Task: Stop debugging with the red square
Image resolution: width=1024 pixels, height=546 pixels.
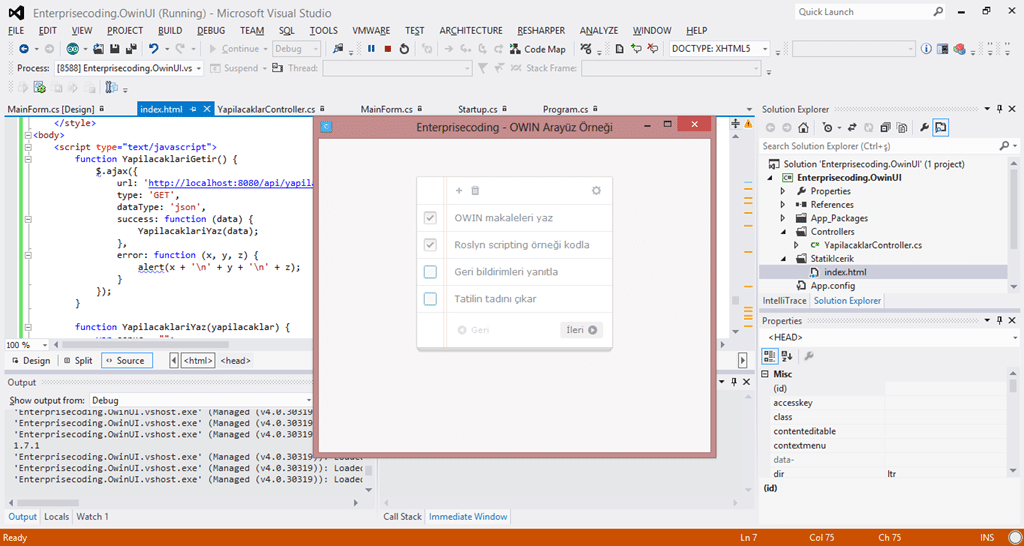Action: [x=388, y=49]
